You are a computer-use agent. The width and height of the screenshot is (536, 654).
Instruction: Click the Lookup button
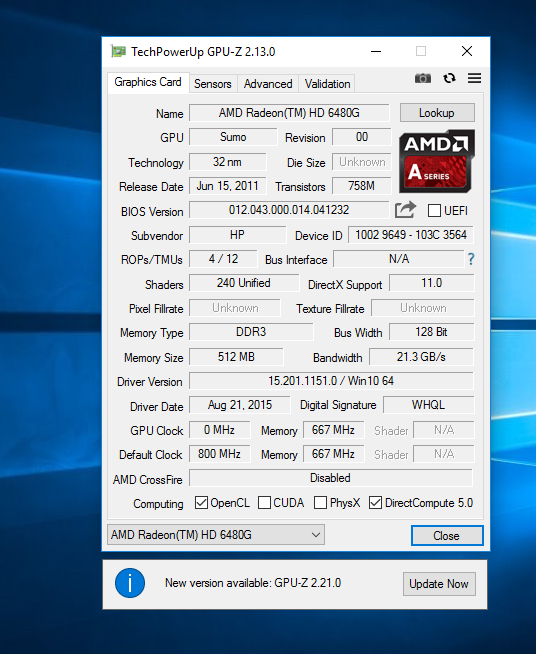coord(437,113)
